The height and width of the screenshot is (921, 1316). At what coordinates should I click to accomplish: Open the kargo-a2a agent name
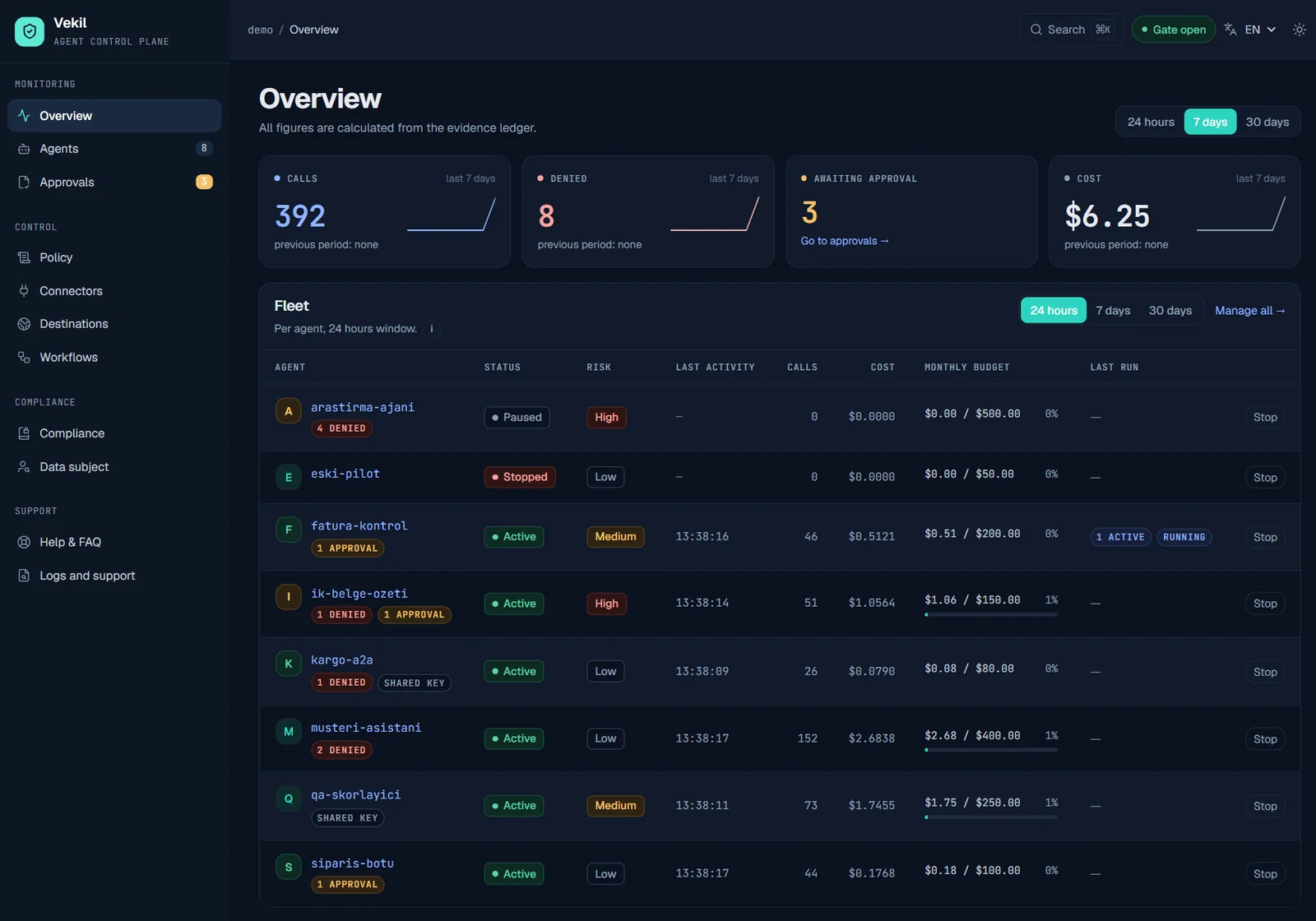click(342, 660)
